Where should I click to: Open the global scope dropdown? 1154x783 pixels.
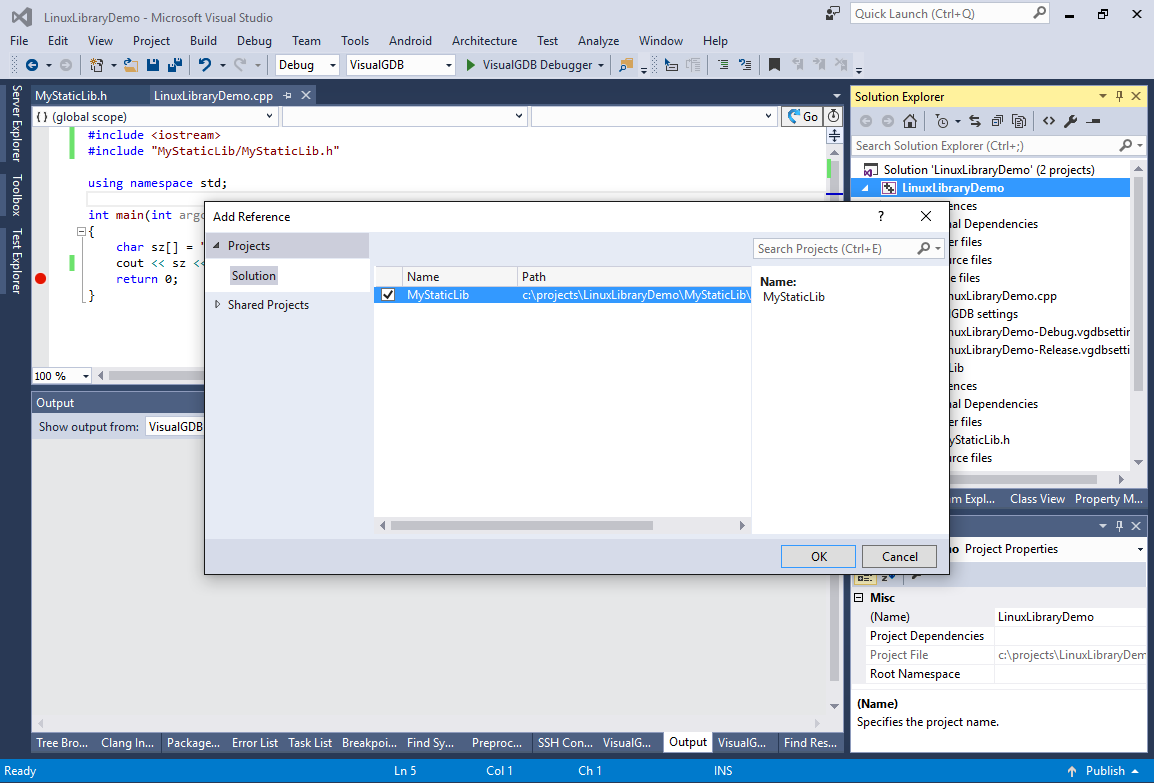tap(155, 117)
